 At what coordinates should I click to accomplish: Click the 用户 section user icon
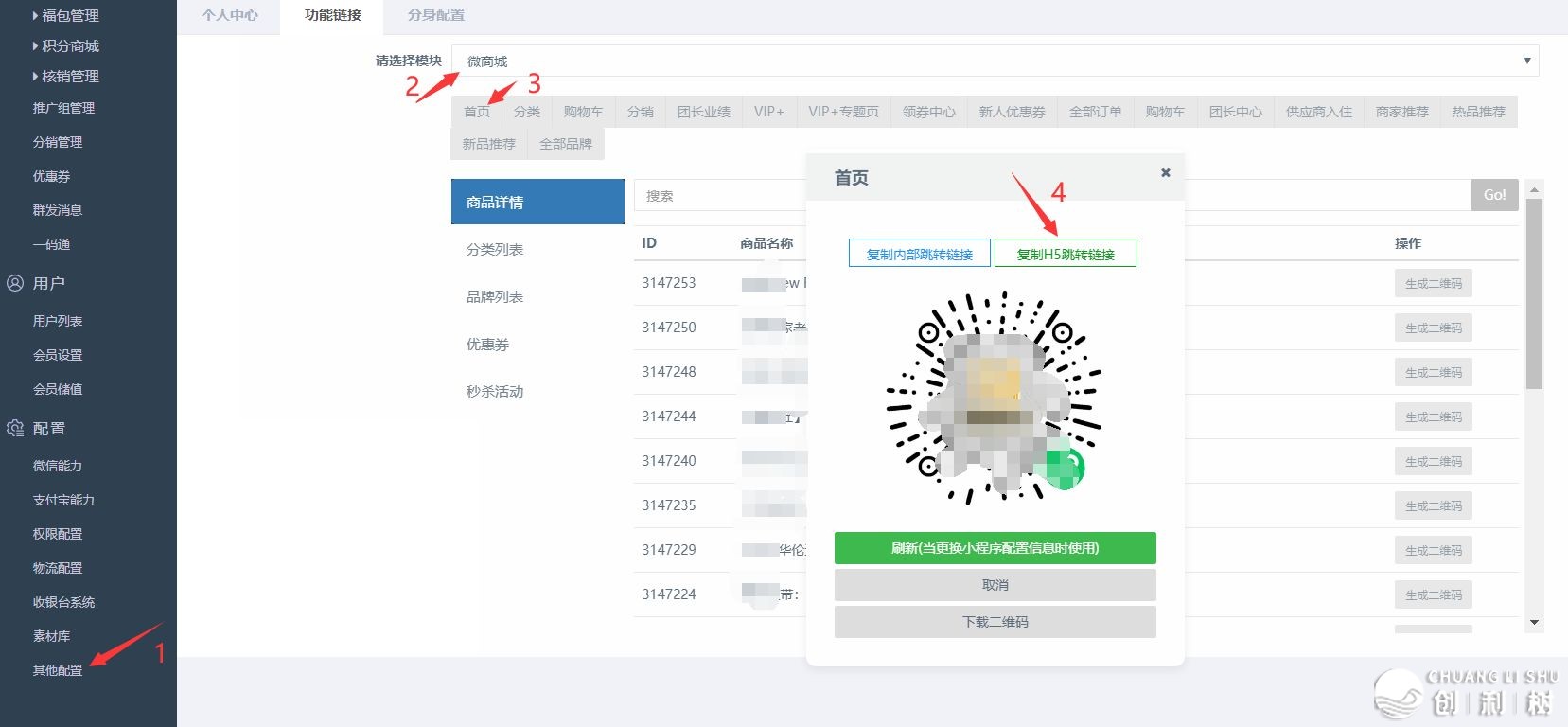15,283
